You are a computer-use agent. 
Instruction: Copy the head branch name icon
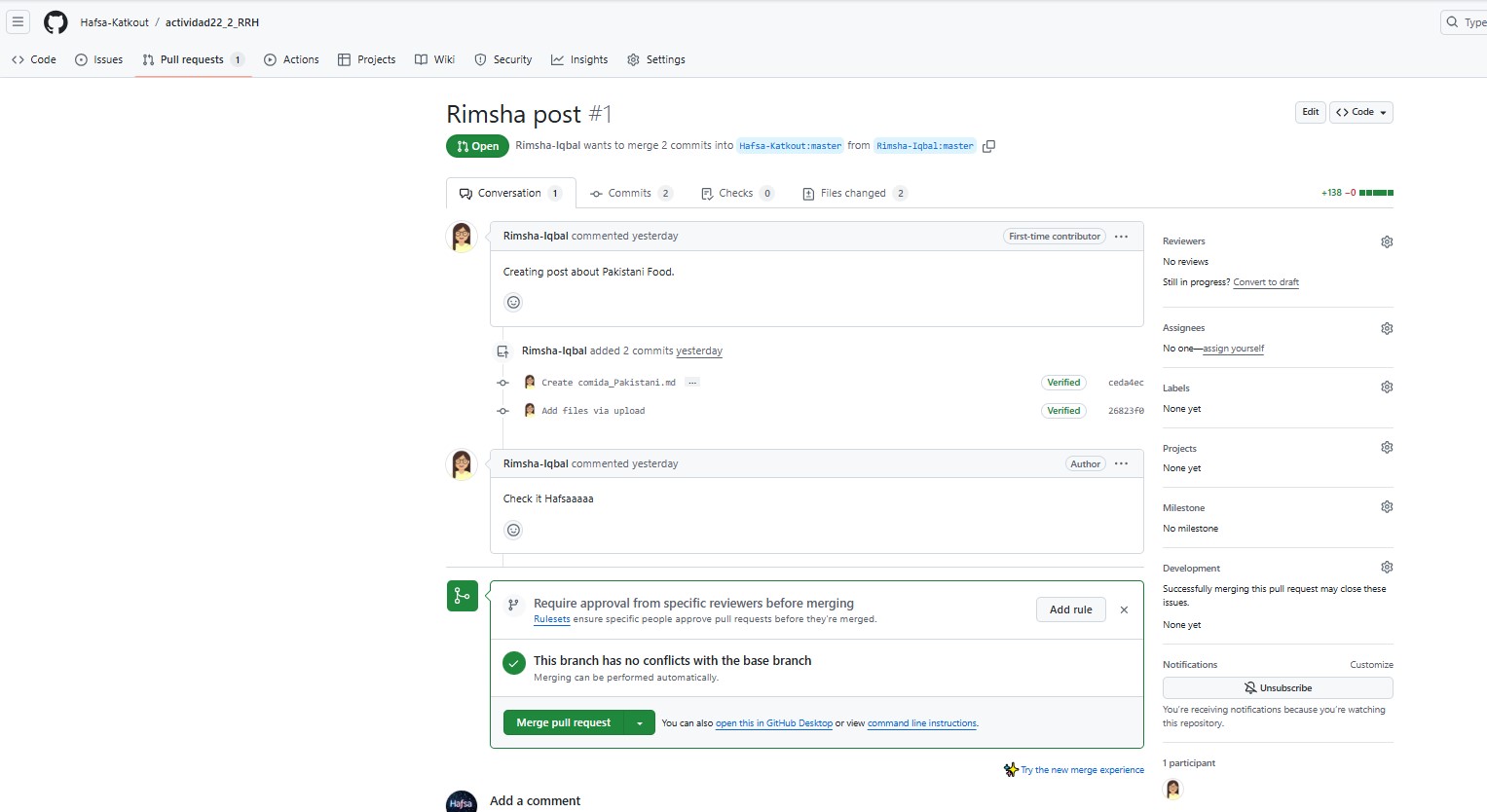pos(988,146)
